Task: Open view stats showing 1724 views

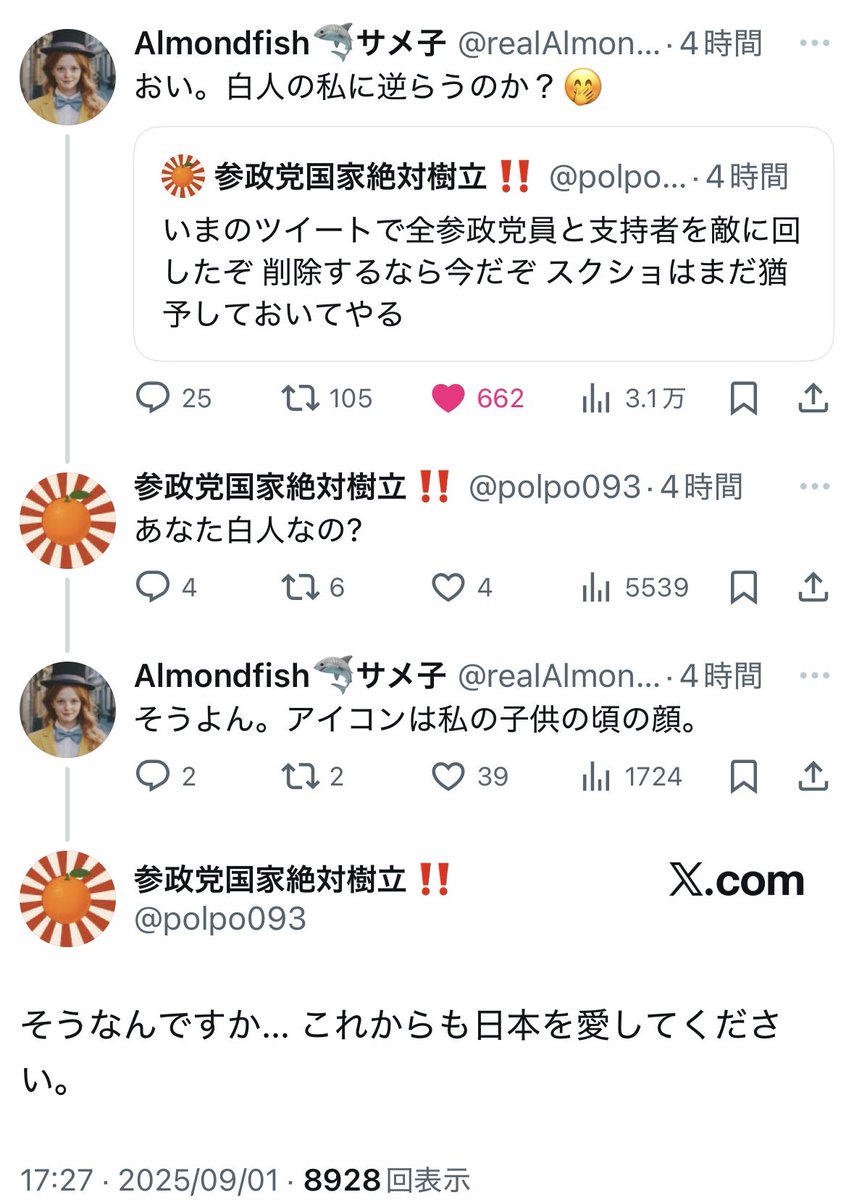Action: (631, 776)
